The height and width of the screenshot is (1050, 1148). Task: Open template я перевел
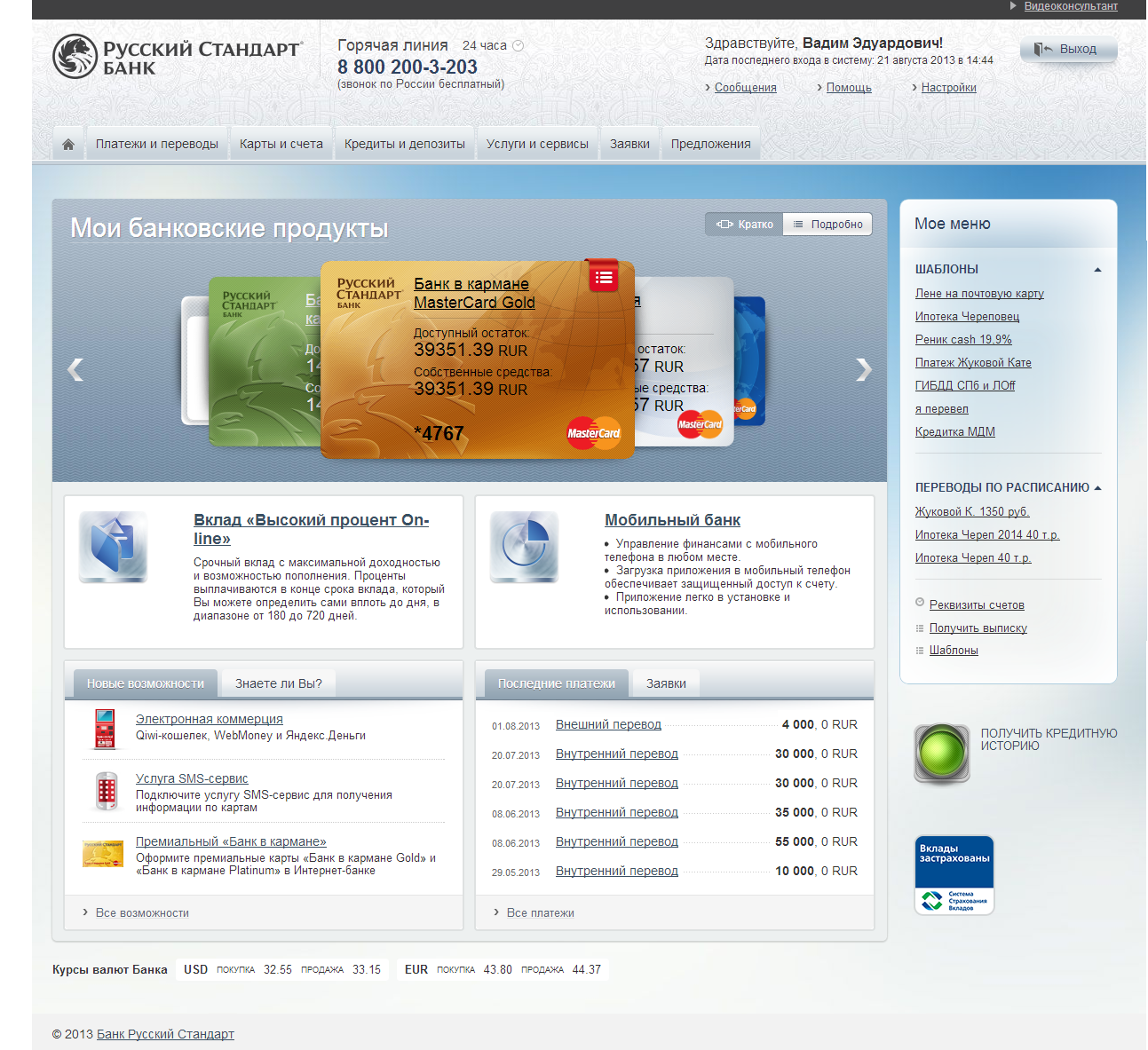click(x=941, y=409)
